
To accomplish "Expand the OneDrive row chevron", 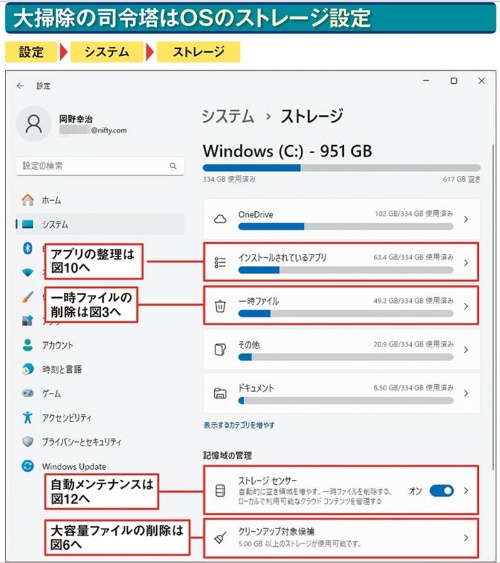I will tap(466, 219).
